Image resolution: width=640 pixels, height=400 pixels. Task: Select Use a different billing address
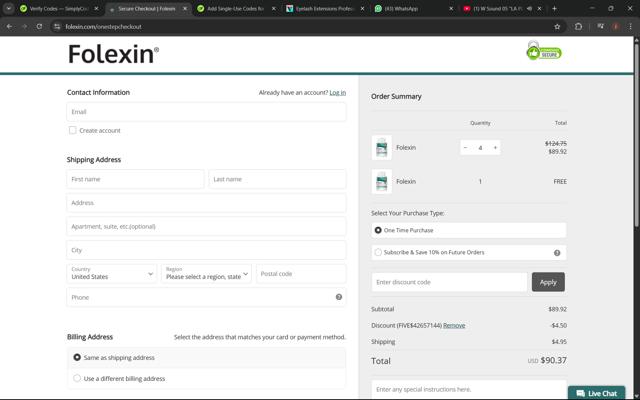[77, 378]
